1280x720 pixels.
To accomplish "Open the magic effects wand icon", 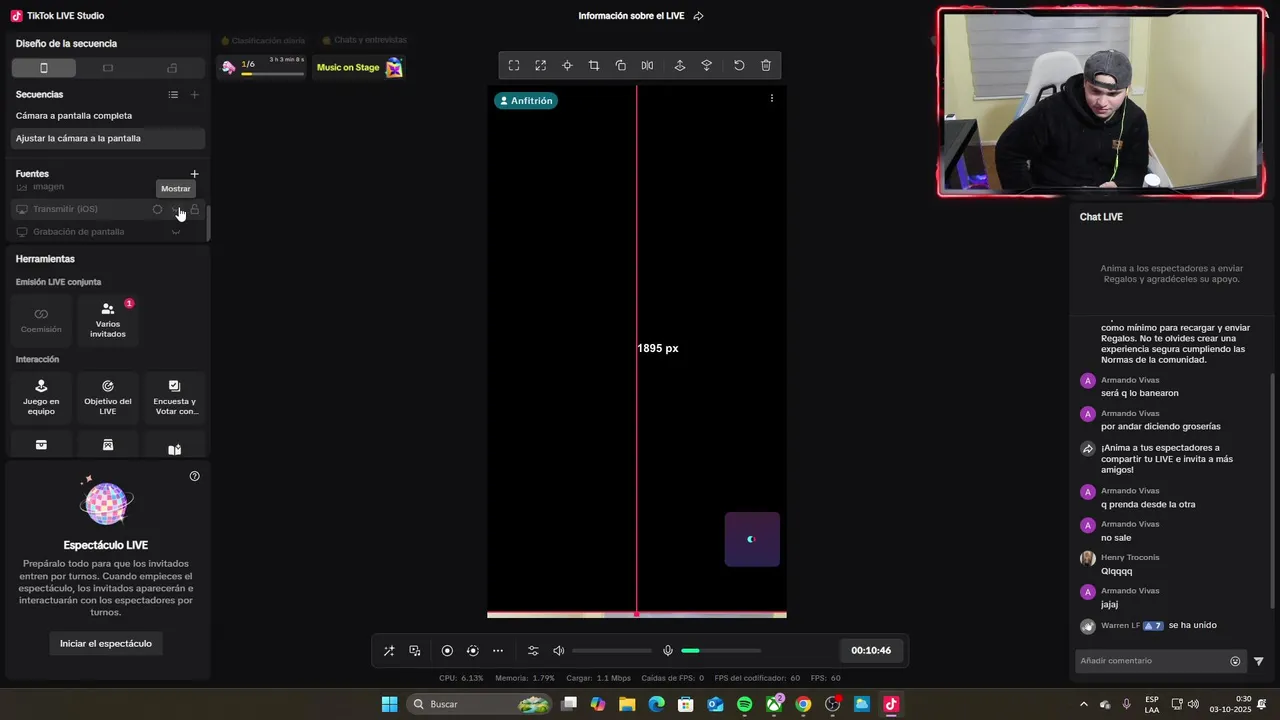I will point(389,651).
